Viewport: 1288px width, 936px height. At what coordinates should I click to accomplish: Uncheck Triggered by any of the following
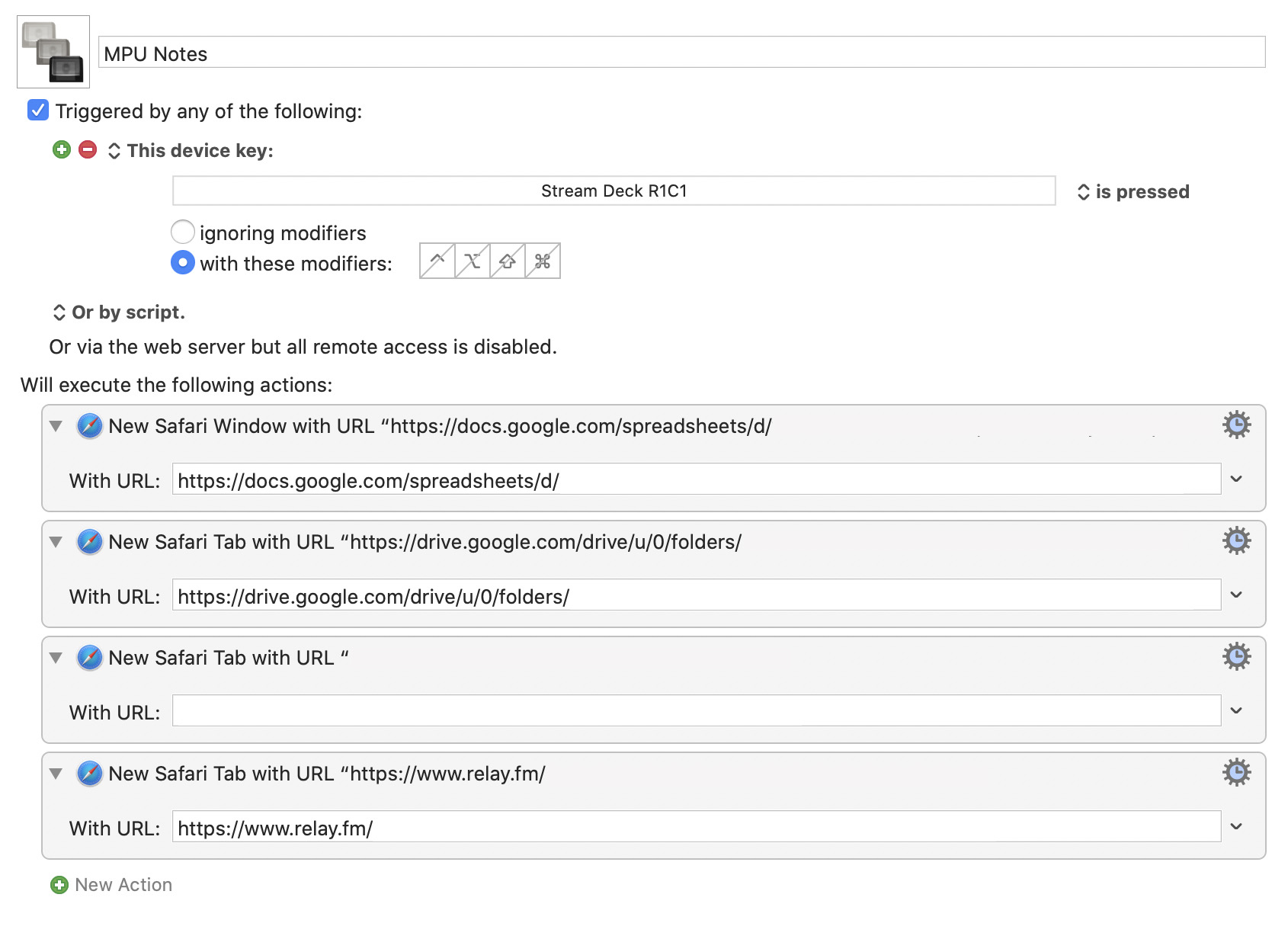pos(38,111)
